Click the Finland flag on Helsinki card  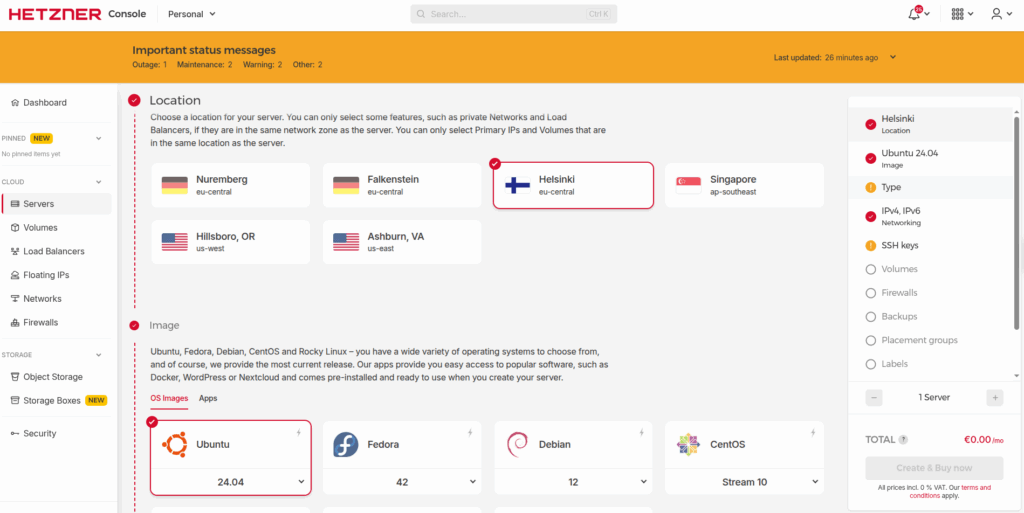coord(518,185)
